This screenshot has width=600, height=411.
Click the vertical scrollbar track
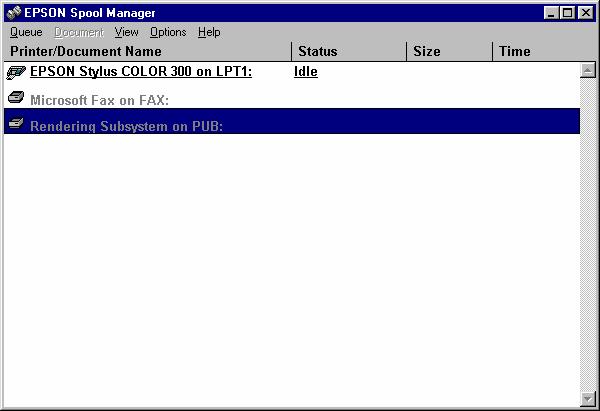[588, 235]
